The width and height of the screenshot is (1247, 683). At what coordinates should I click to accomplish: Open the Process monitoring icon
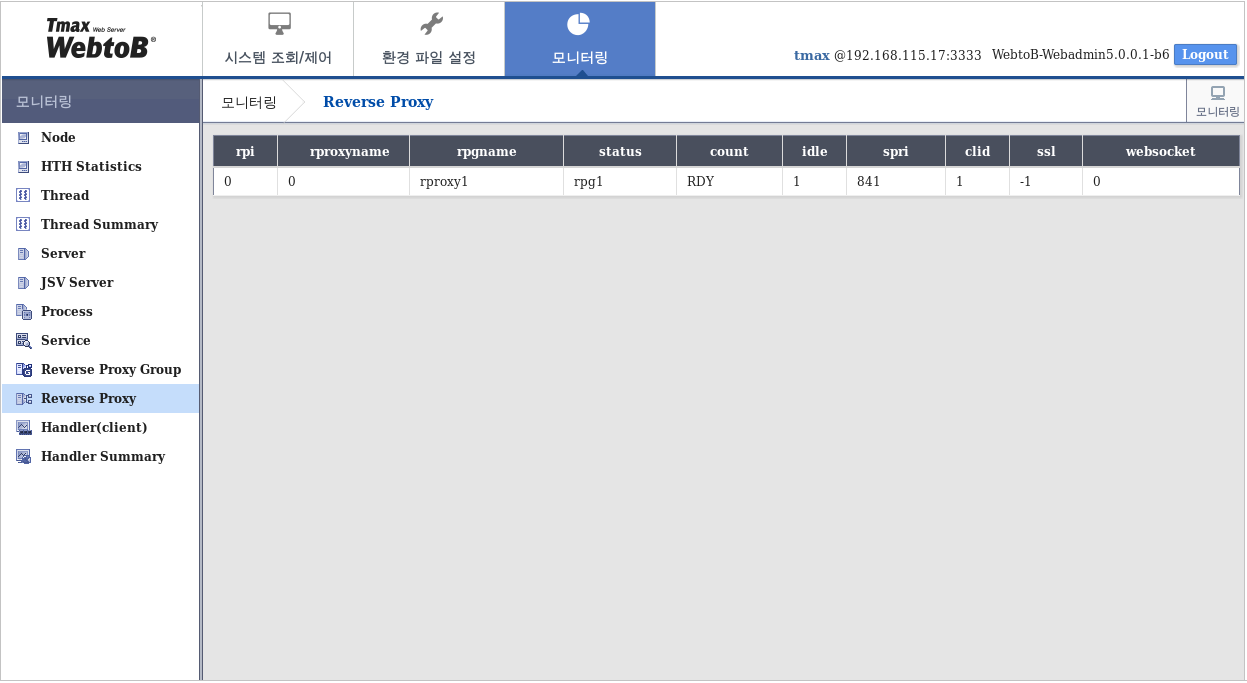(x=23, y=311)
